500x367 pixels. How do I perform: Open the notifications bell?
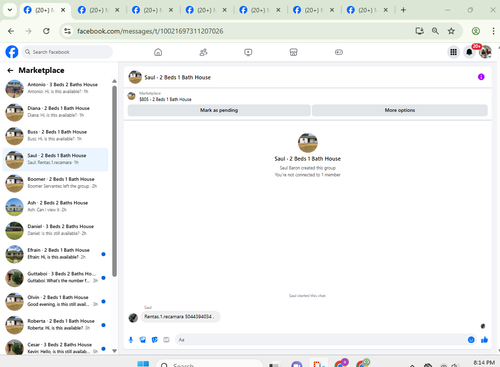[469, 52]
